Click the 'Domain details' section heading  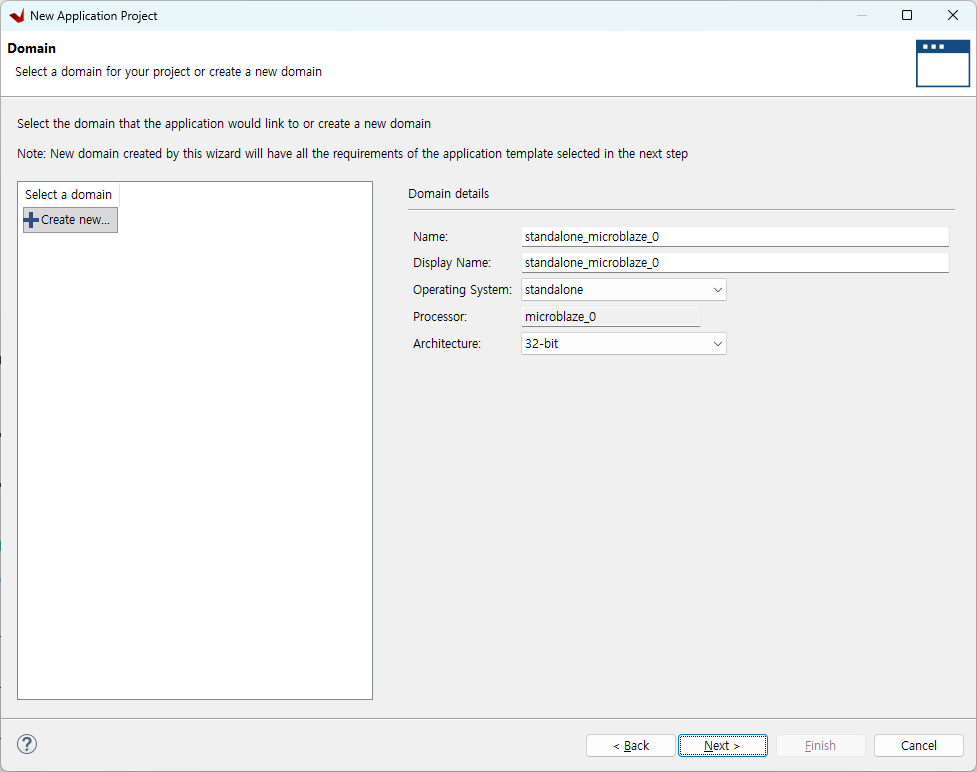tap(448, 194)
